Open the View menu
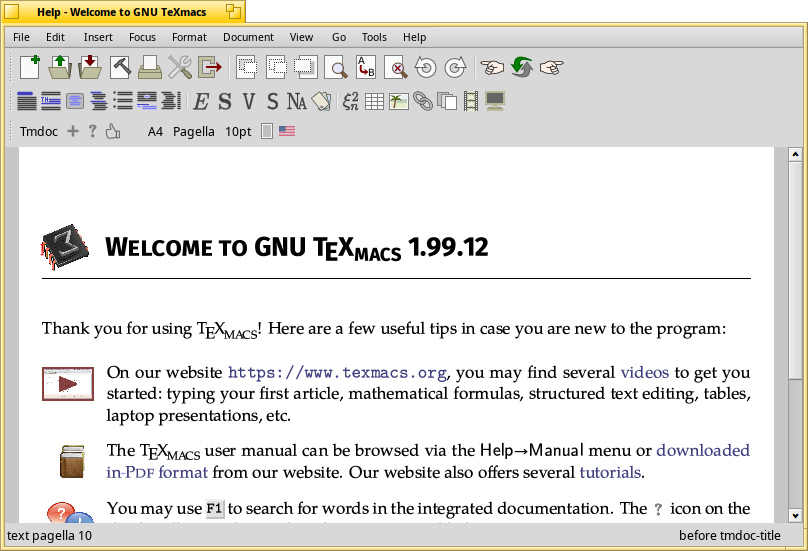This screenshot has width=808, height=551. coord(301,37)
